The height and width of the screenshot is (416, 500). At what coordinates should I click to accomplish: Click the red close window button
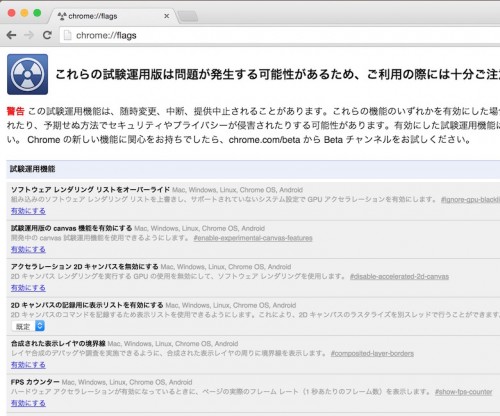[x=12, y=13]
